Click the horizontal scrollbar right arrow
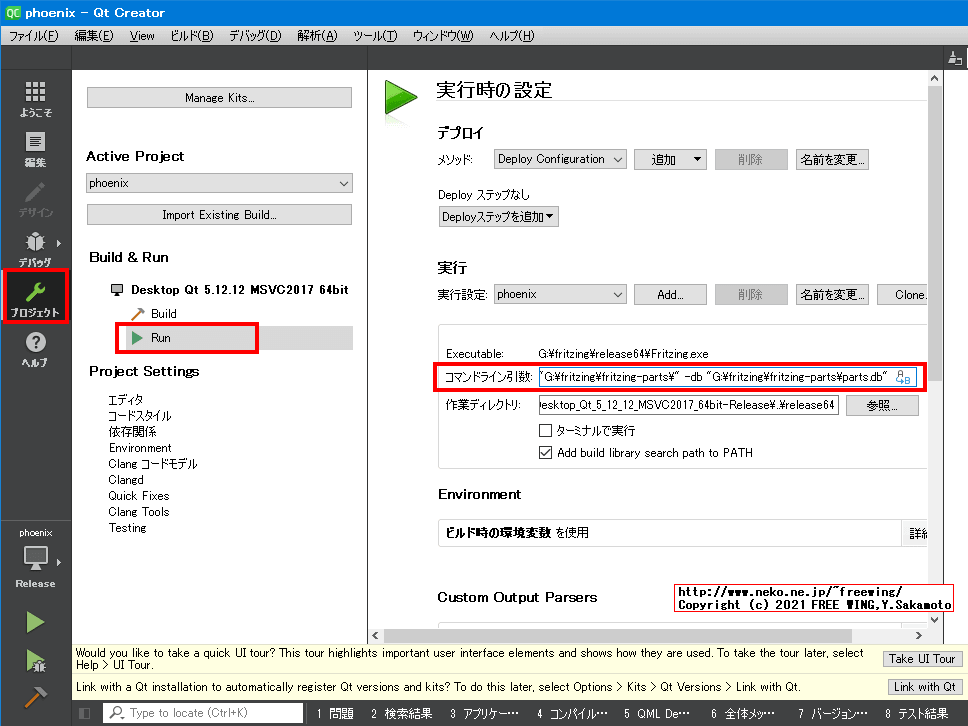This screenshot has height=726, width=968. coord(919,635)
